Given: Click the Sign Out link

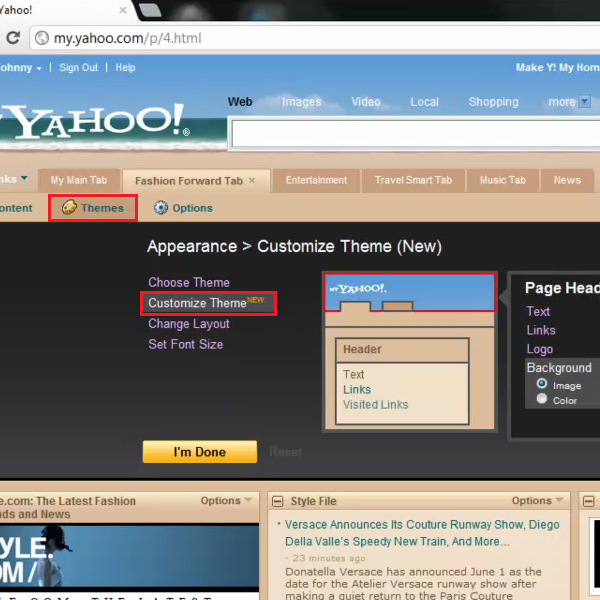Looking at the screenshot, I should coord(78,68).
